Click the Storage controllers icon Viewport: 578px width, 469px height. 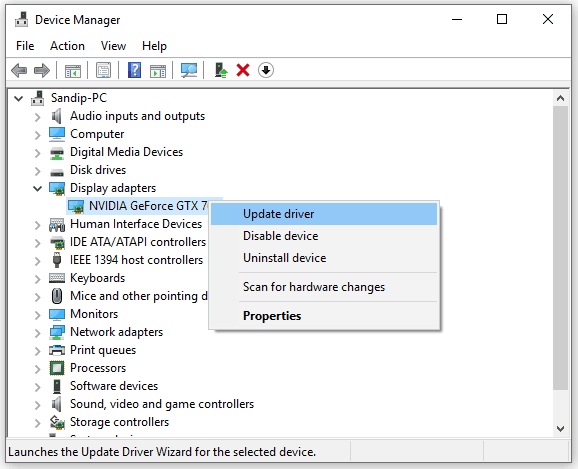coord(57,422)
